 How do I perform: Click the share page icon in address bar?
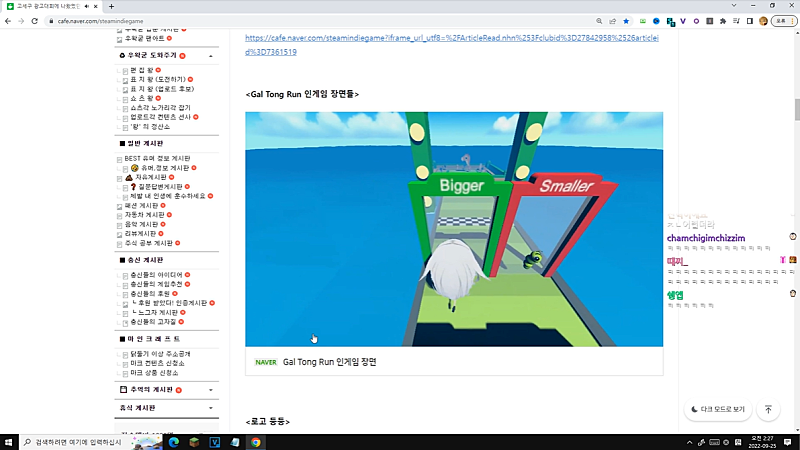[x=613, y=21]
